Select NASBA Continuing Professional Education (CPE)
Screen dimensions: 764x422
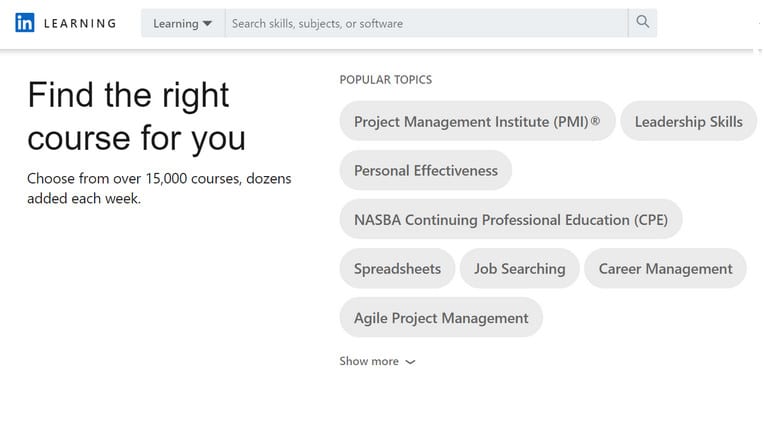(510, 220)
